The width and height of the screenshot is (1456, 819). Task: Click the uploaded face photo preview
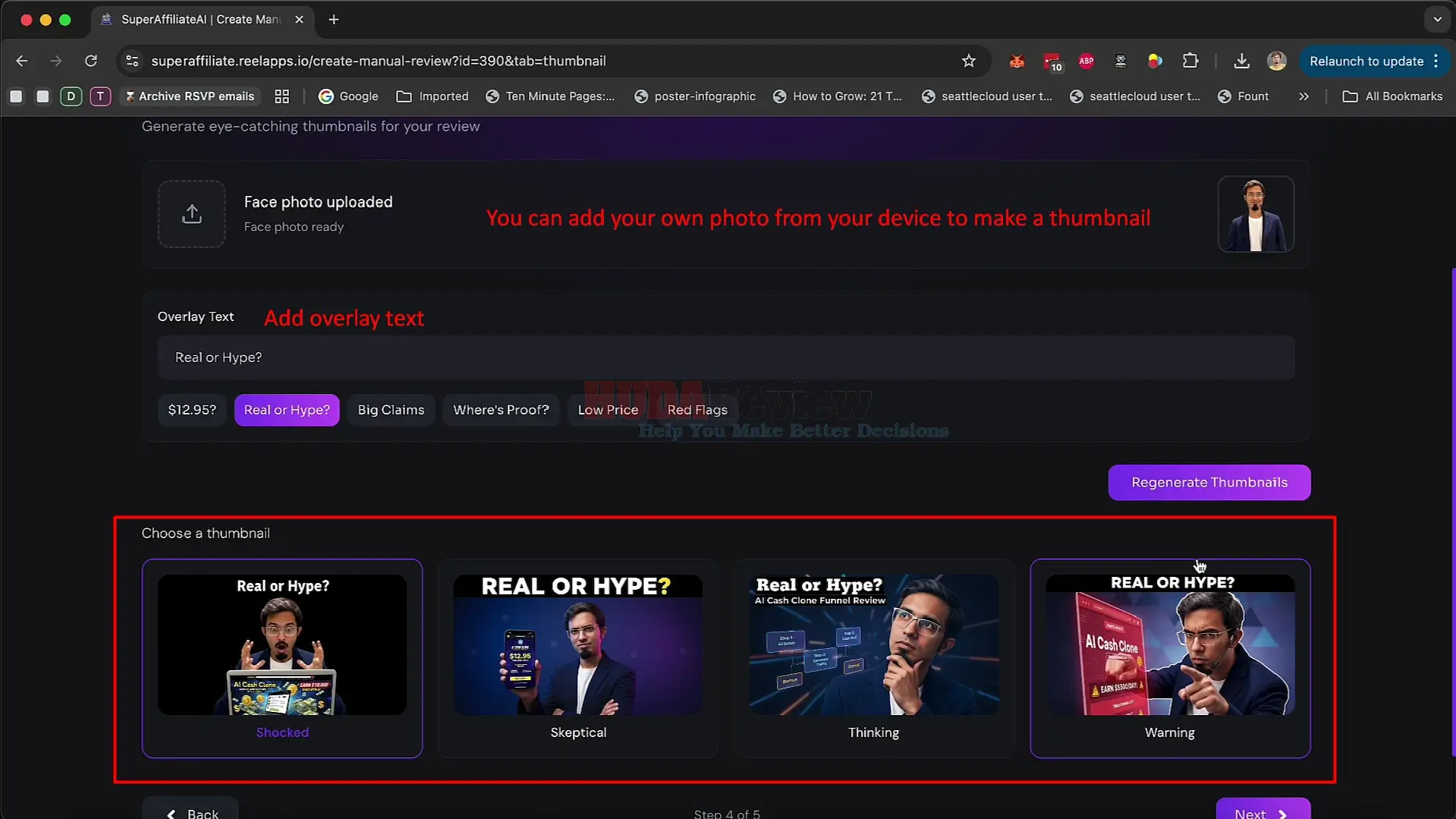1256,214
